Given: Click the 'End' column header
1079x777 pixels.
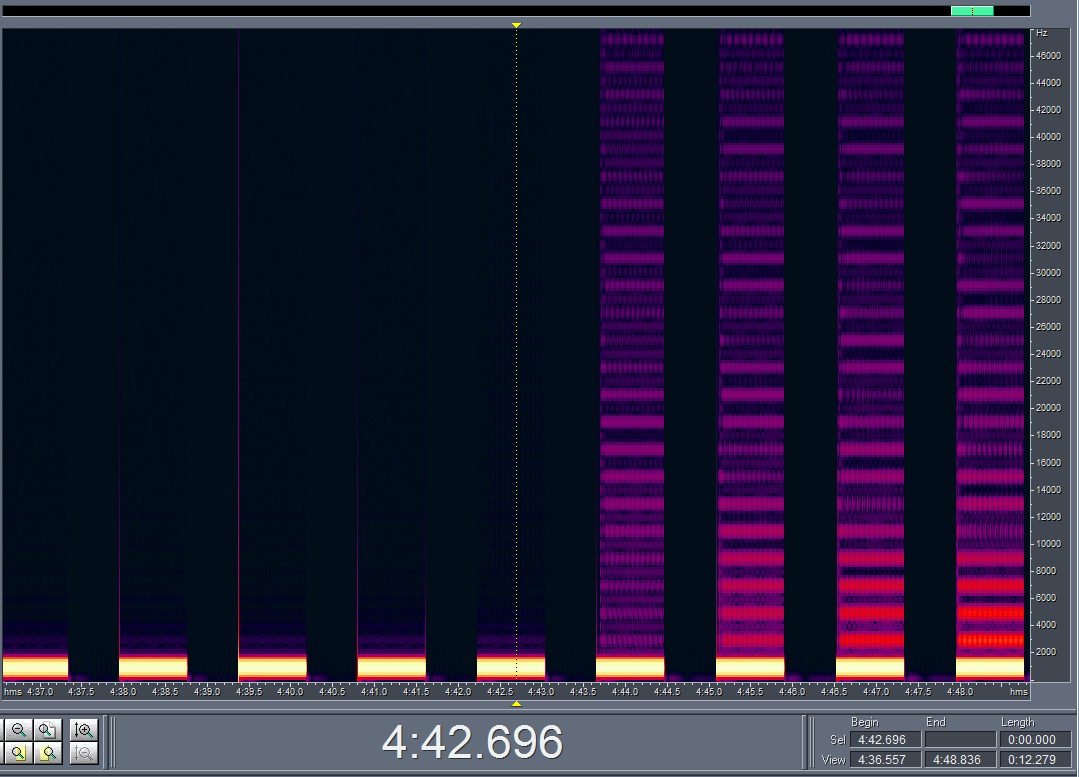Looking at the screenshot, I should coord(936,722).
